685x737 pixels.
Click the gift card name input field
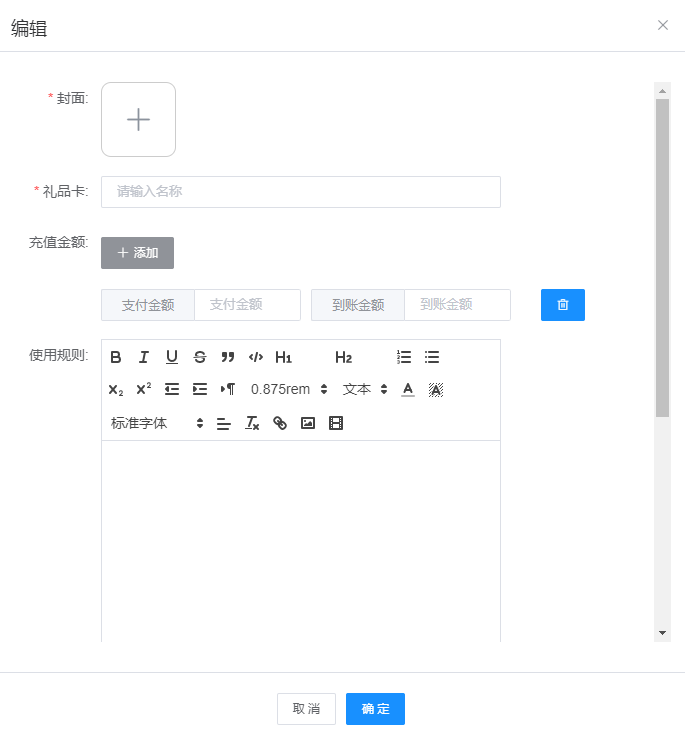click(x=300, y=192)
